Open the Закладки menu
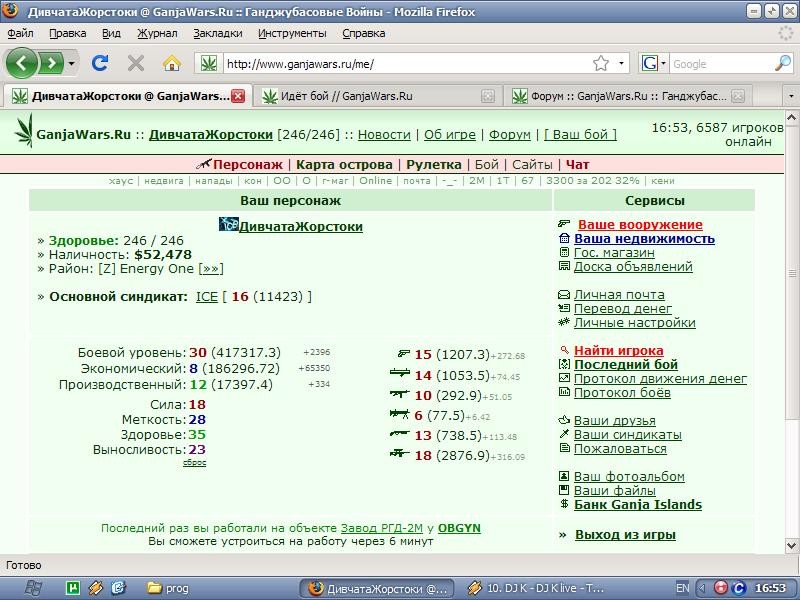Image resolution: width=800 pixels, height=600 pixels. pos(218,33)
